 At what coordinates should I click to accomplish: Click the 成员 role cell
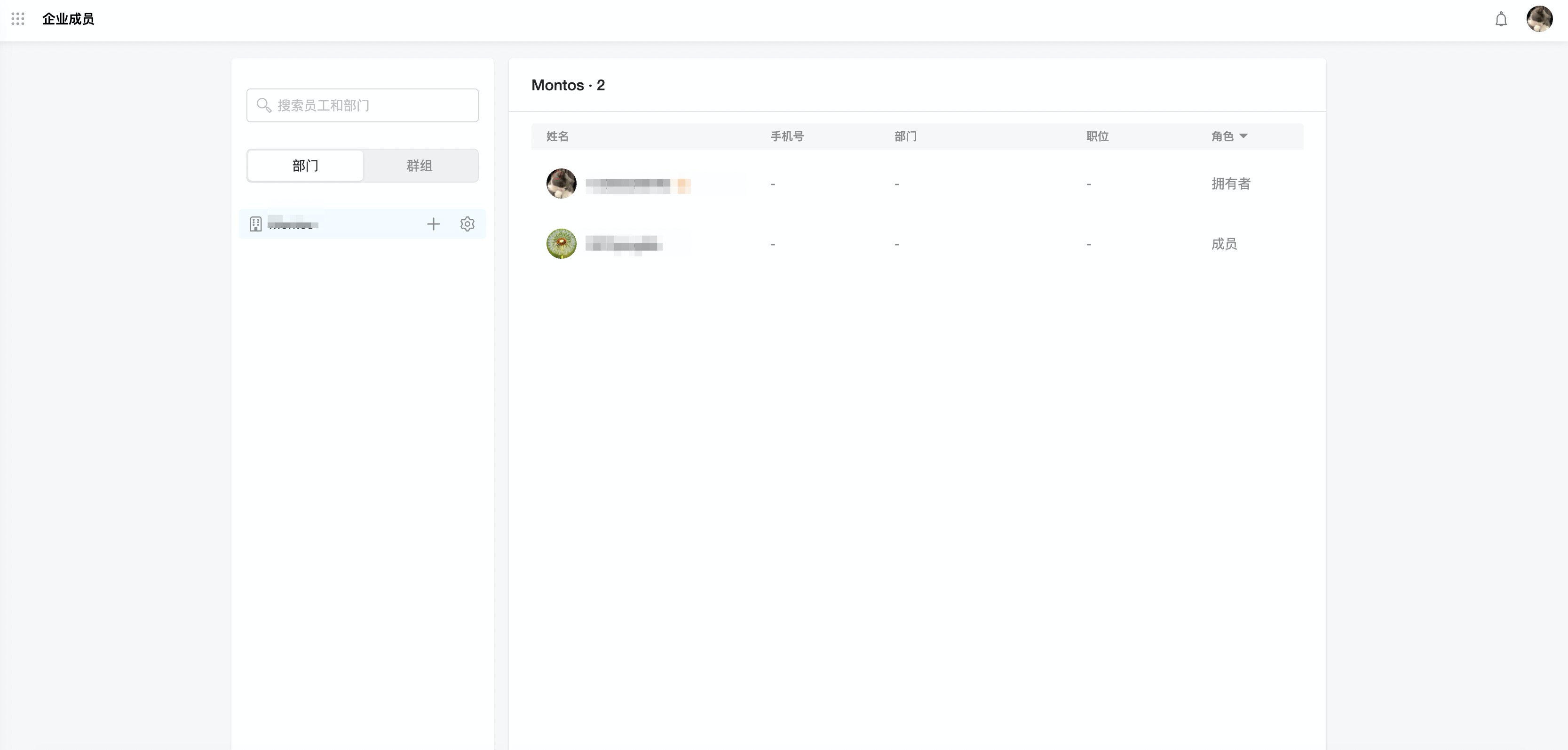point(1223,244)
